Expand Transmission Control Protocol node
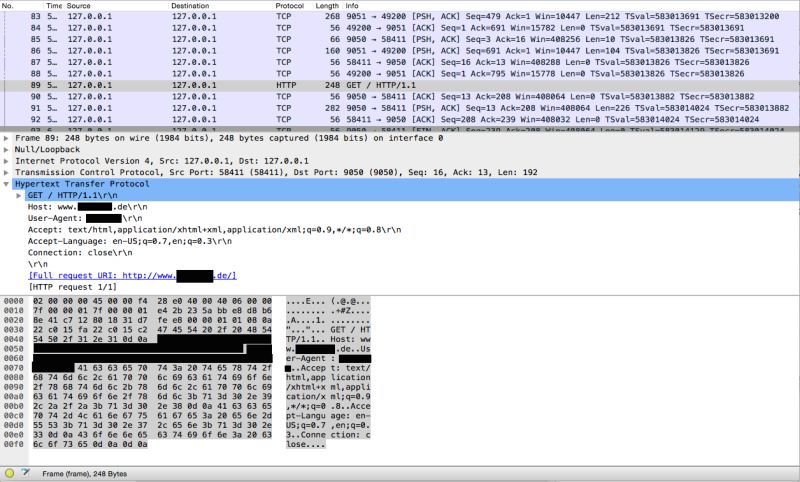800x482 pixels. (6, 172)
